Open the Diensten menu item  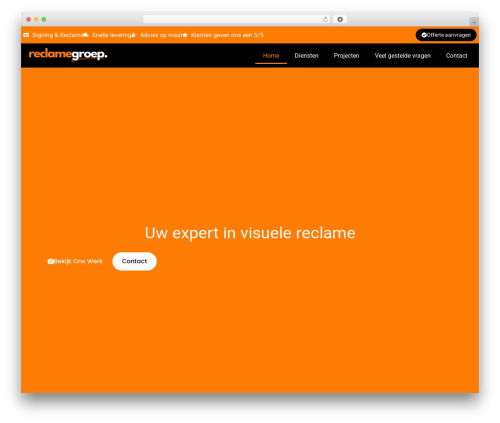(x=306, y=56)
